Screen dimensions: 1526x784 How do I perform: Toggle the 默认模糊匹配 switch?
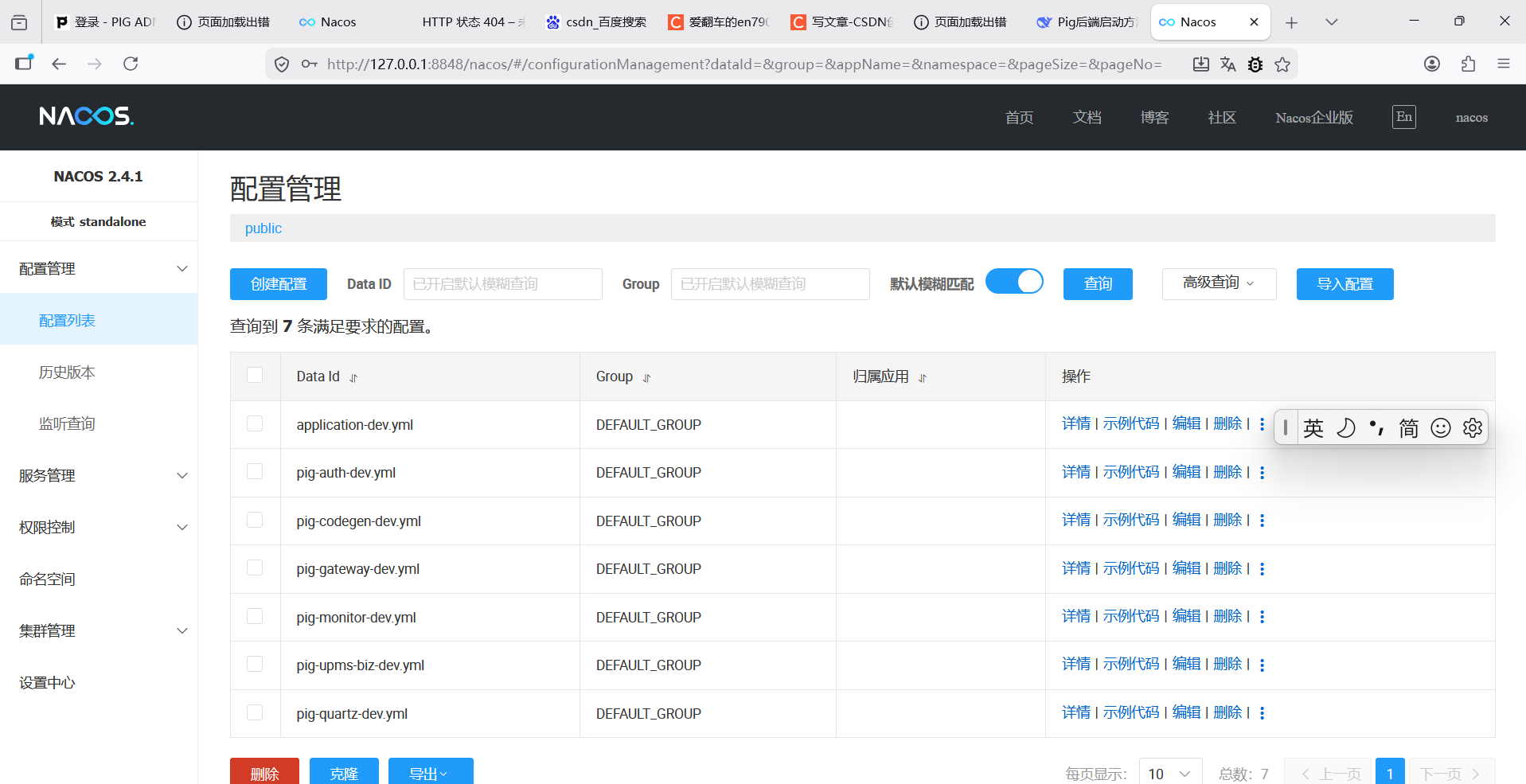coord(1014,282)
